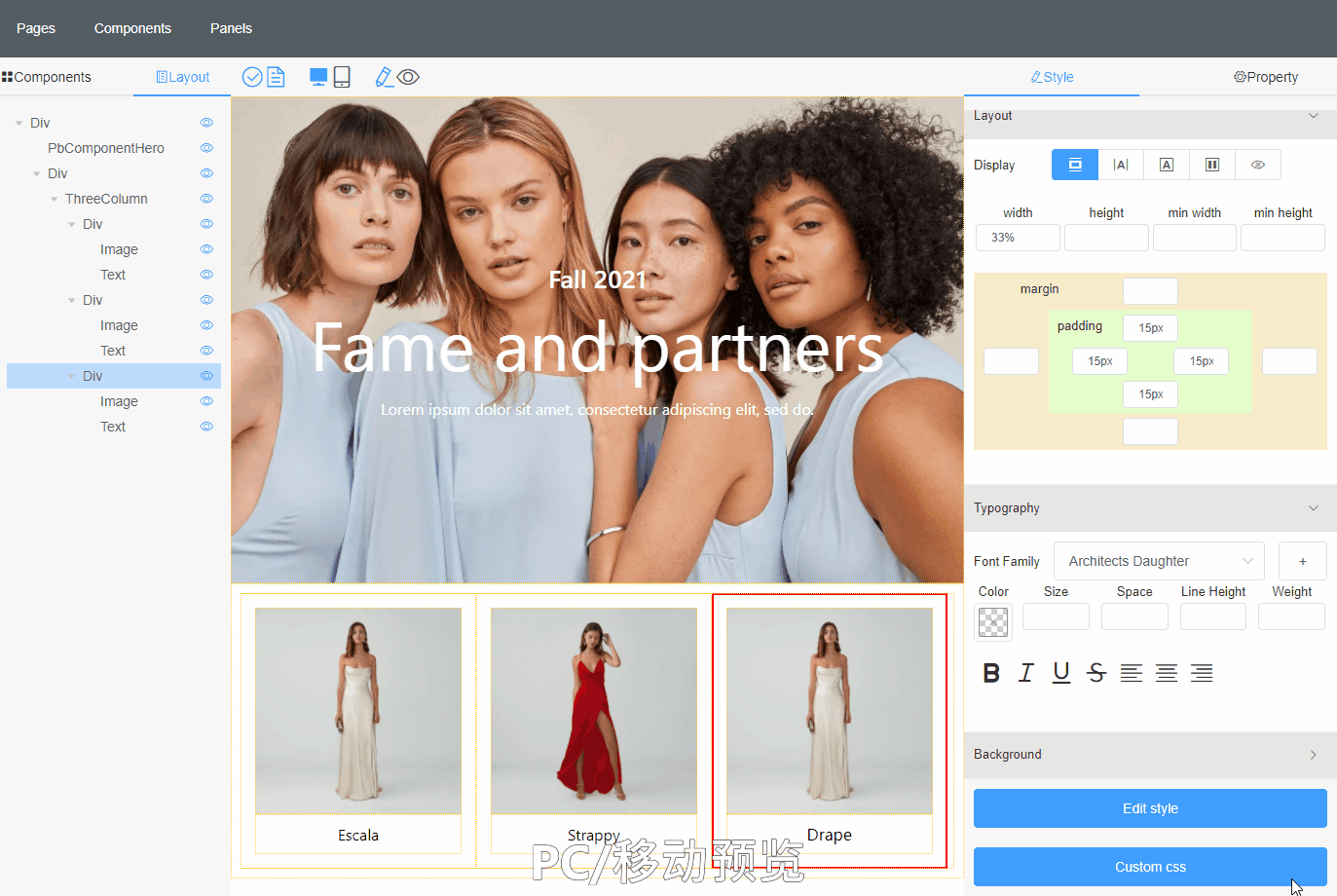Click the Edit style button
The image size is (1337, 896).
tap(1150, 808)
